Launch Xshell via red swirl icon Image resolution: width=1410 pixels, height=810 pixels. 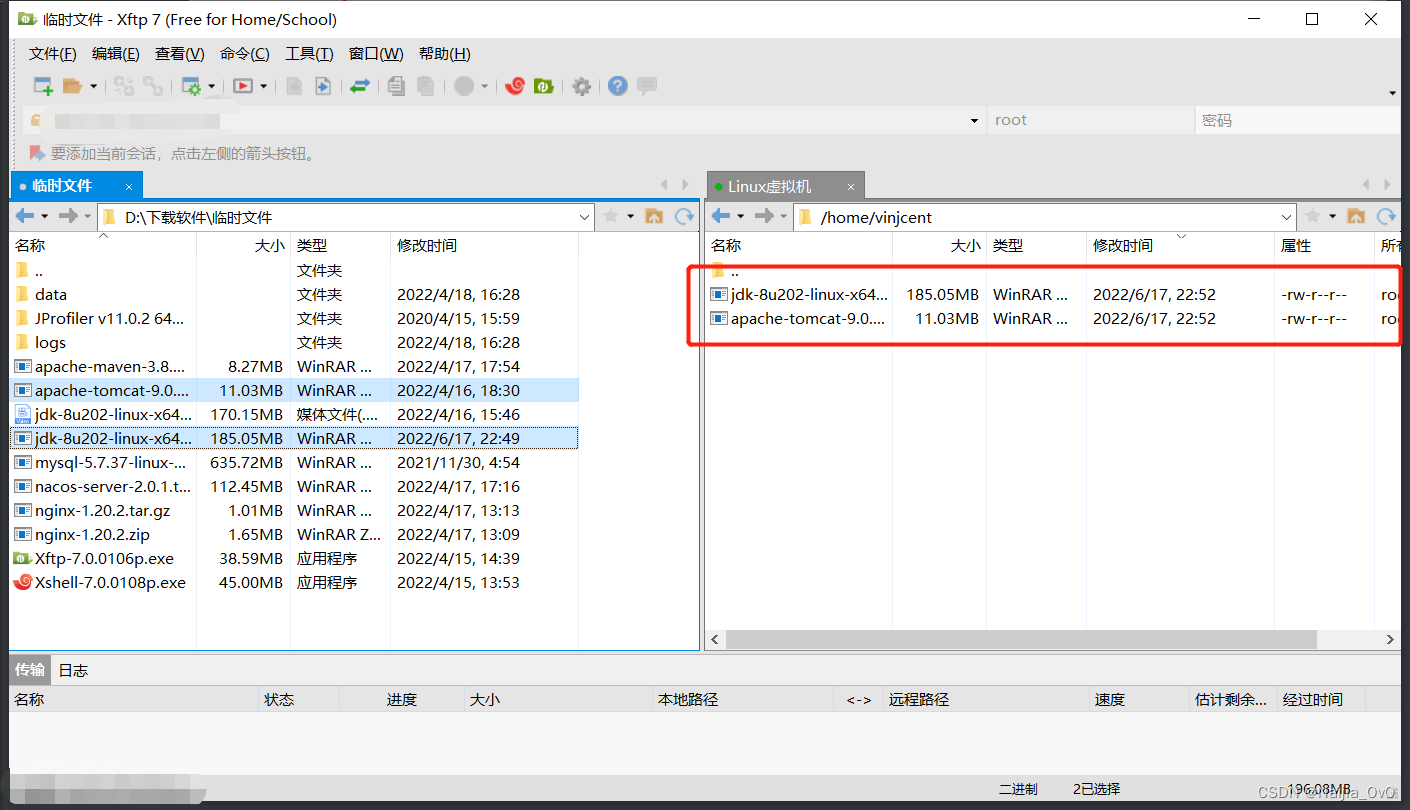coord(515,86)
